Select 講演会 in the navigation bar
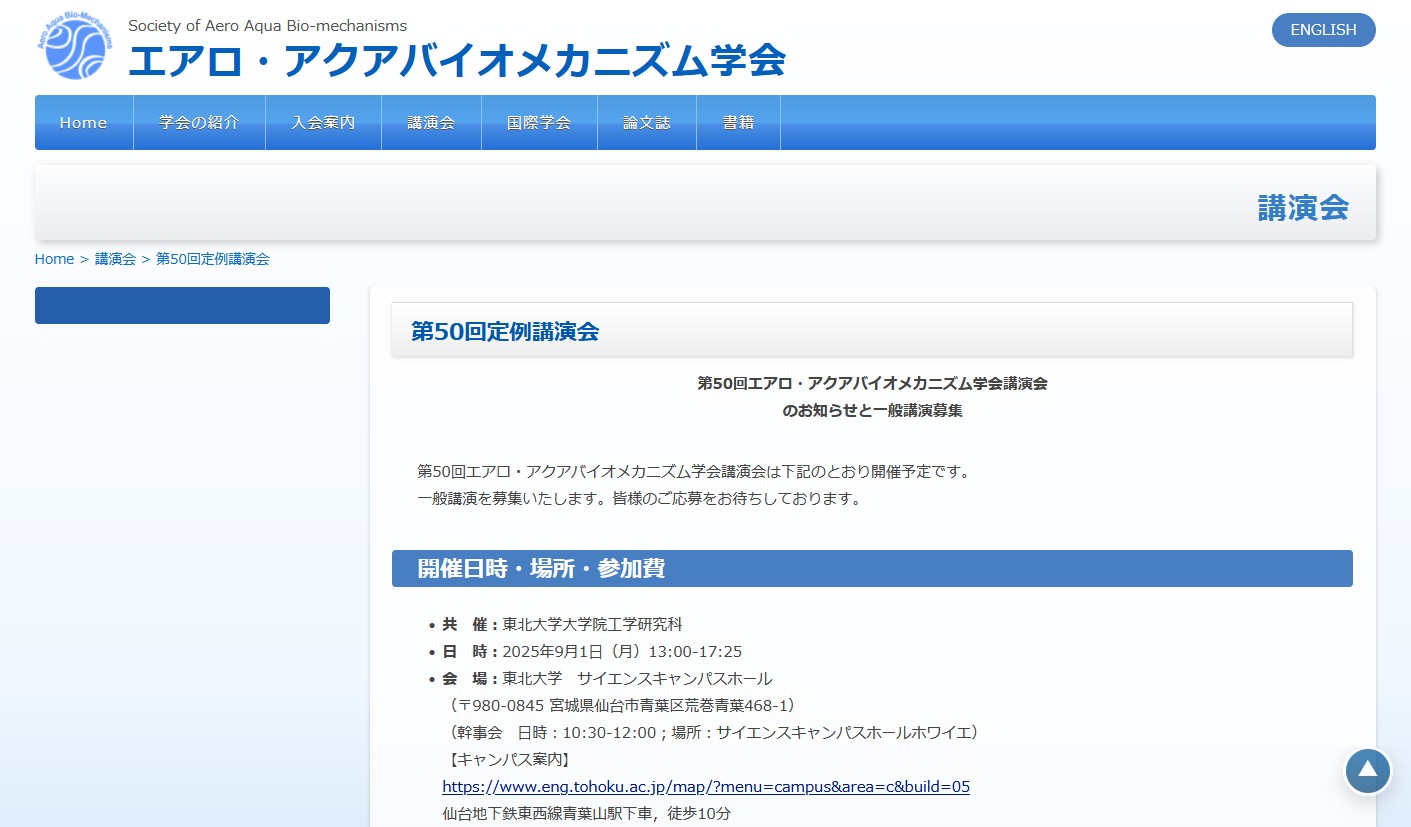 (431, 123)
